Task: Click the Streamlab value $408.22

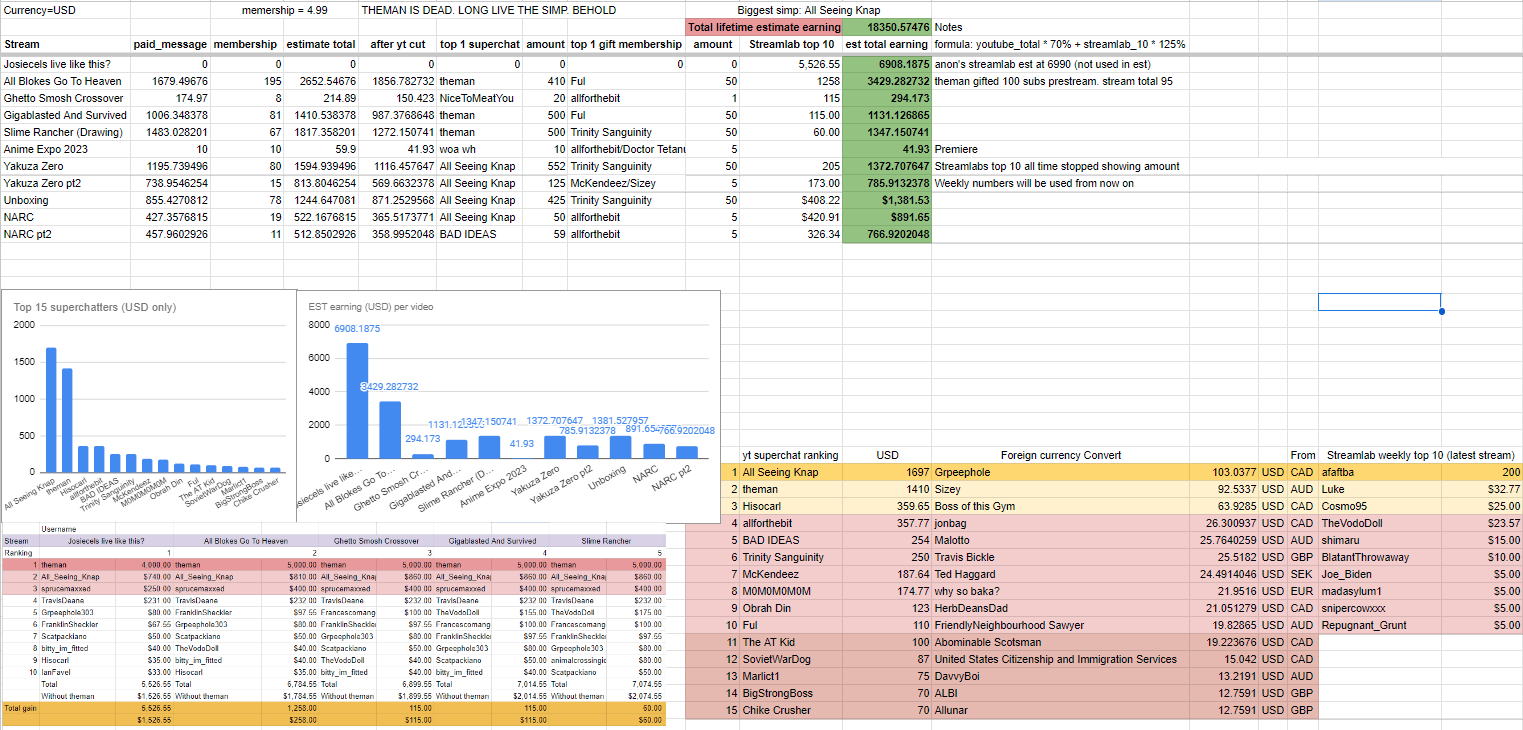Action: 791,200
